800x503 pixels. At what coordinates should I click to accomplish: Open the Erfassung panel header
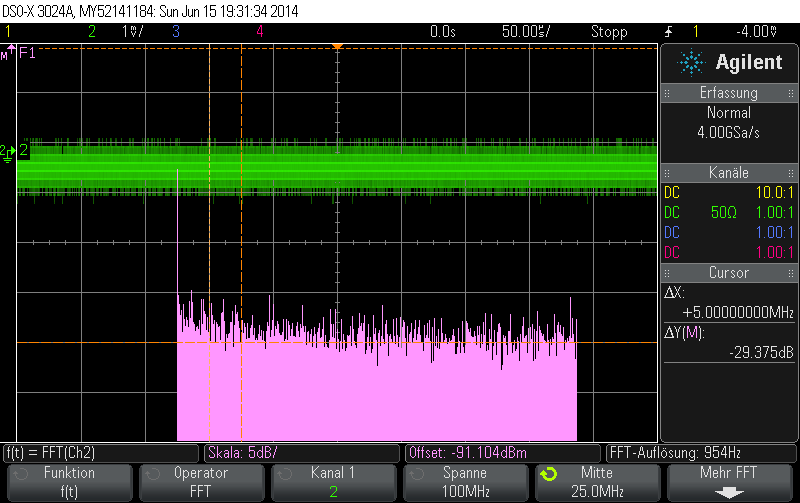(x=729, y=93)
